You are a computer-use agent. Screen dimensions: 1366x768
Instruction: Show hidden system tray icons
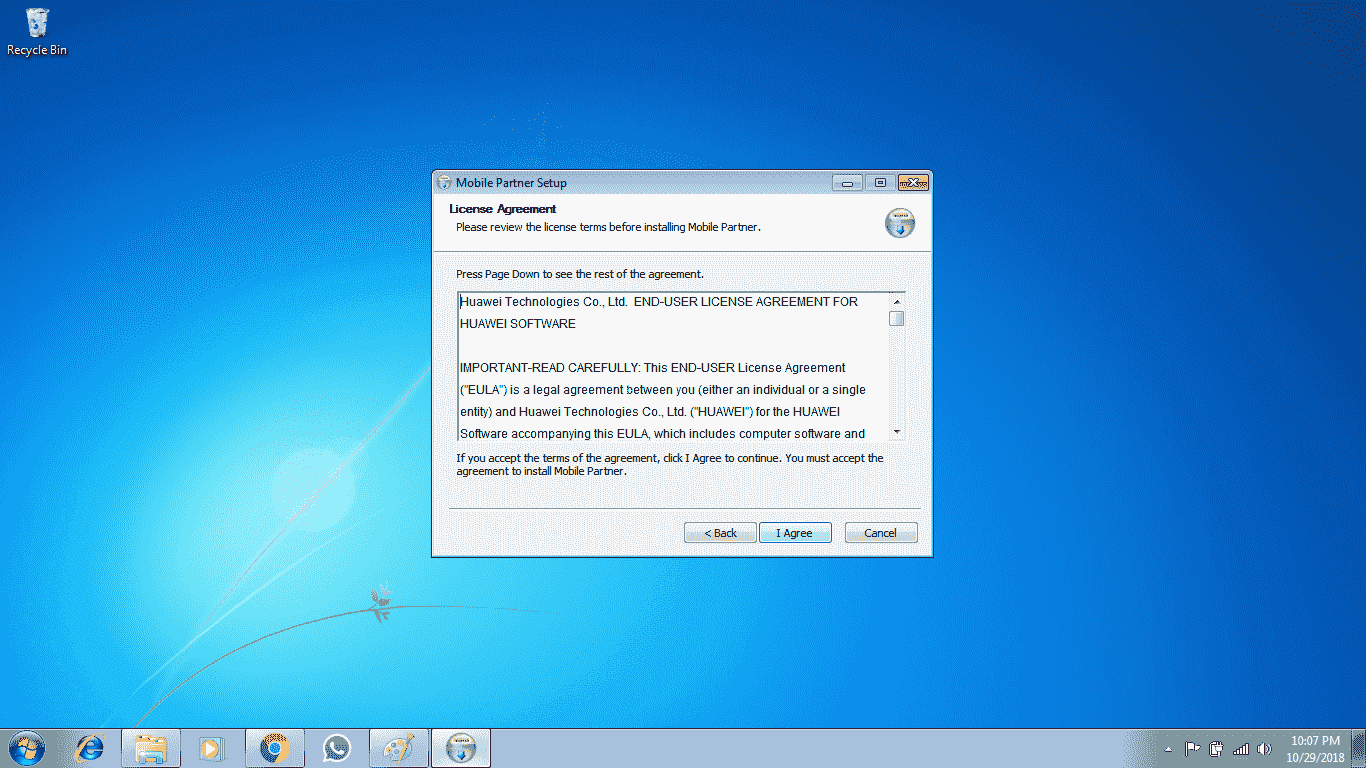point(1168,749)
